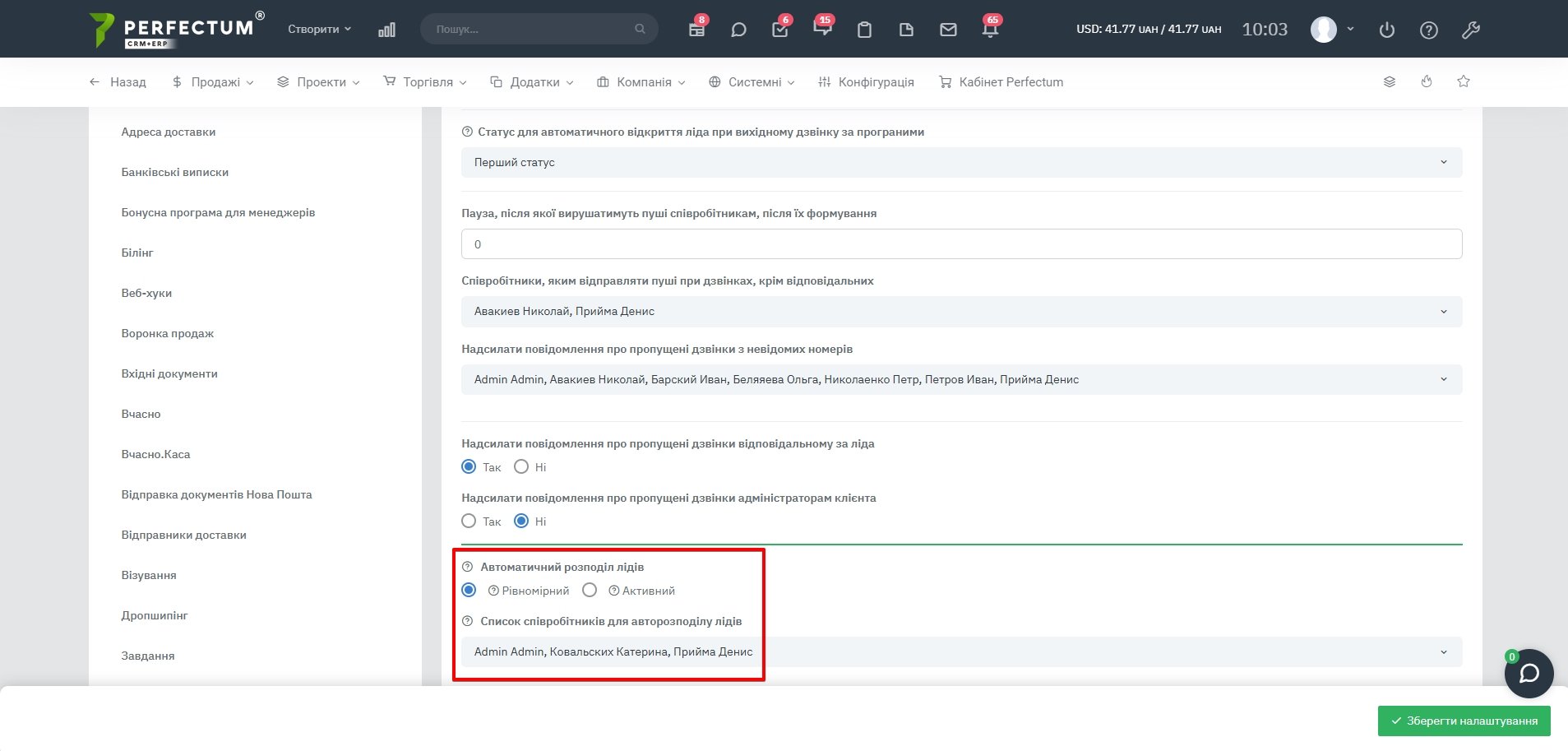
Task: Choose Рівномірний lead distribution
Action: coord(469,590)
